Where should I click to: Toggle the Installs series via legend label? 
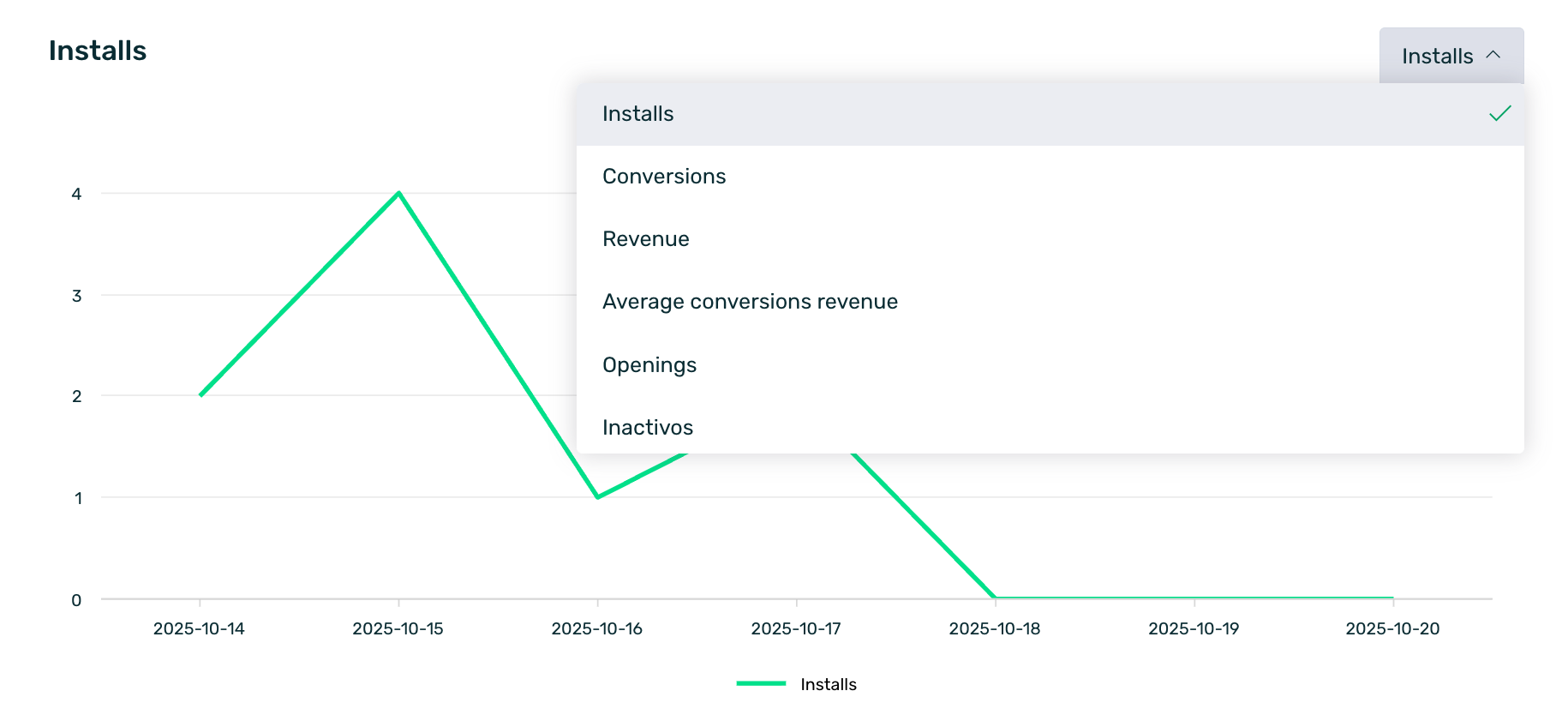[828, 684]
